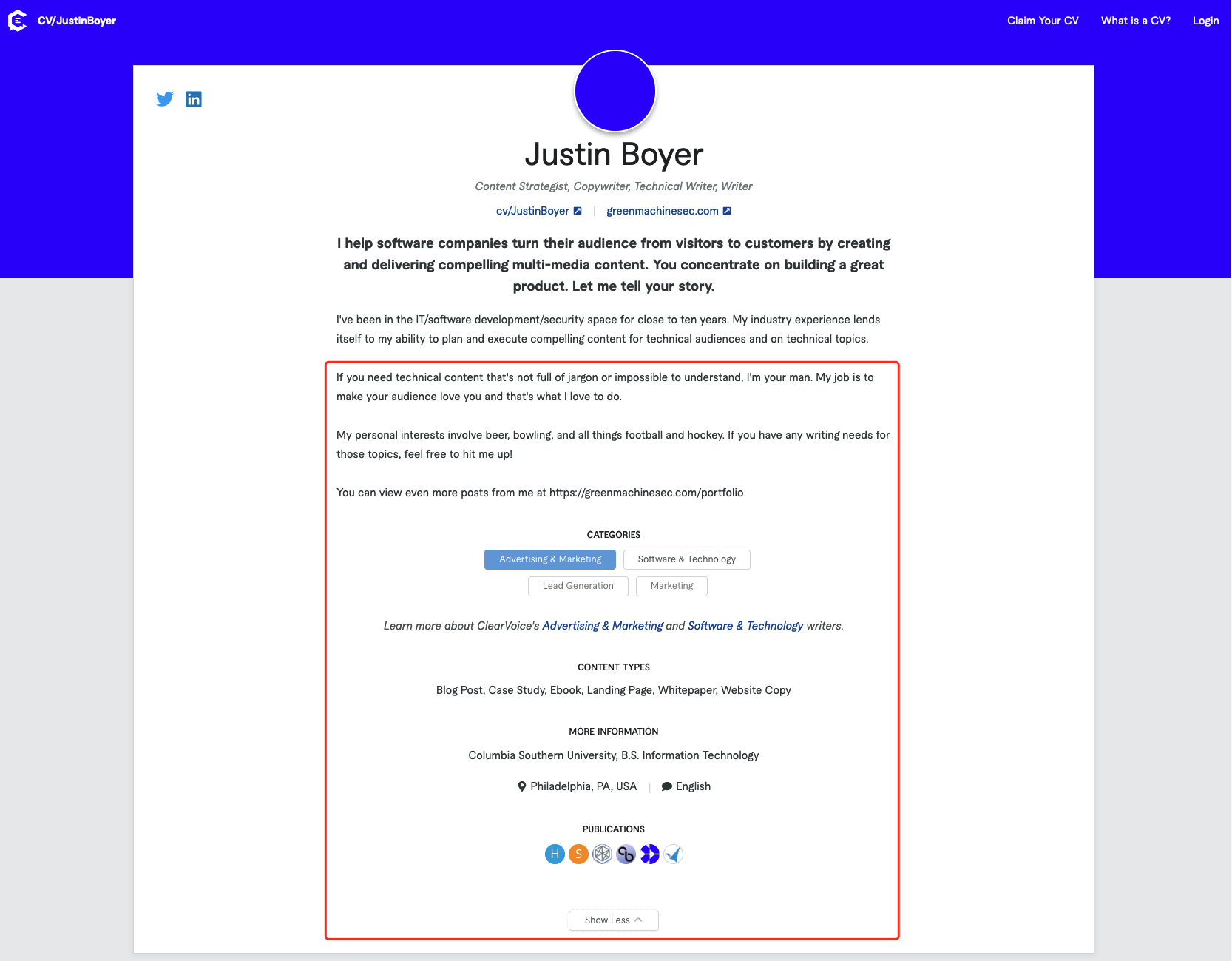The width and height of the screenshot is (1232, 961).
Task: Click the blue 'H' publication icon
Action: [555, 854]
